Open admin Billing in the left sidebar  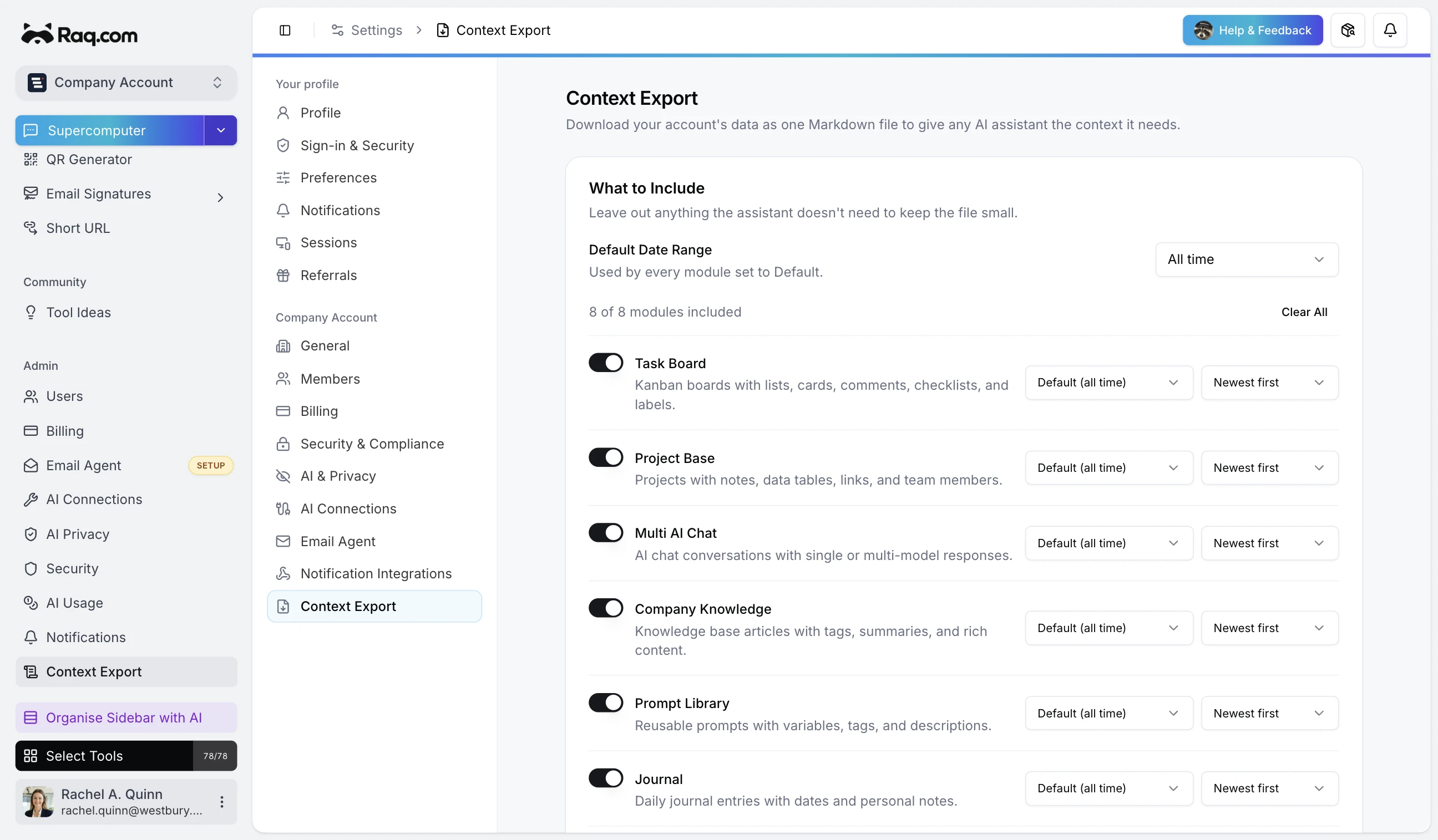coord(125,431)
